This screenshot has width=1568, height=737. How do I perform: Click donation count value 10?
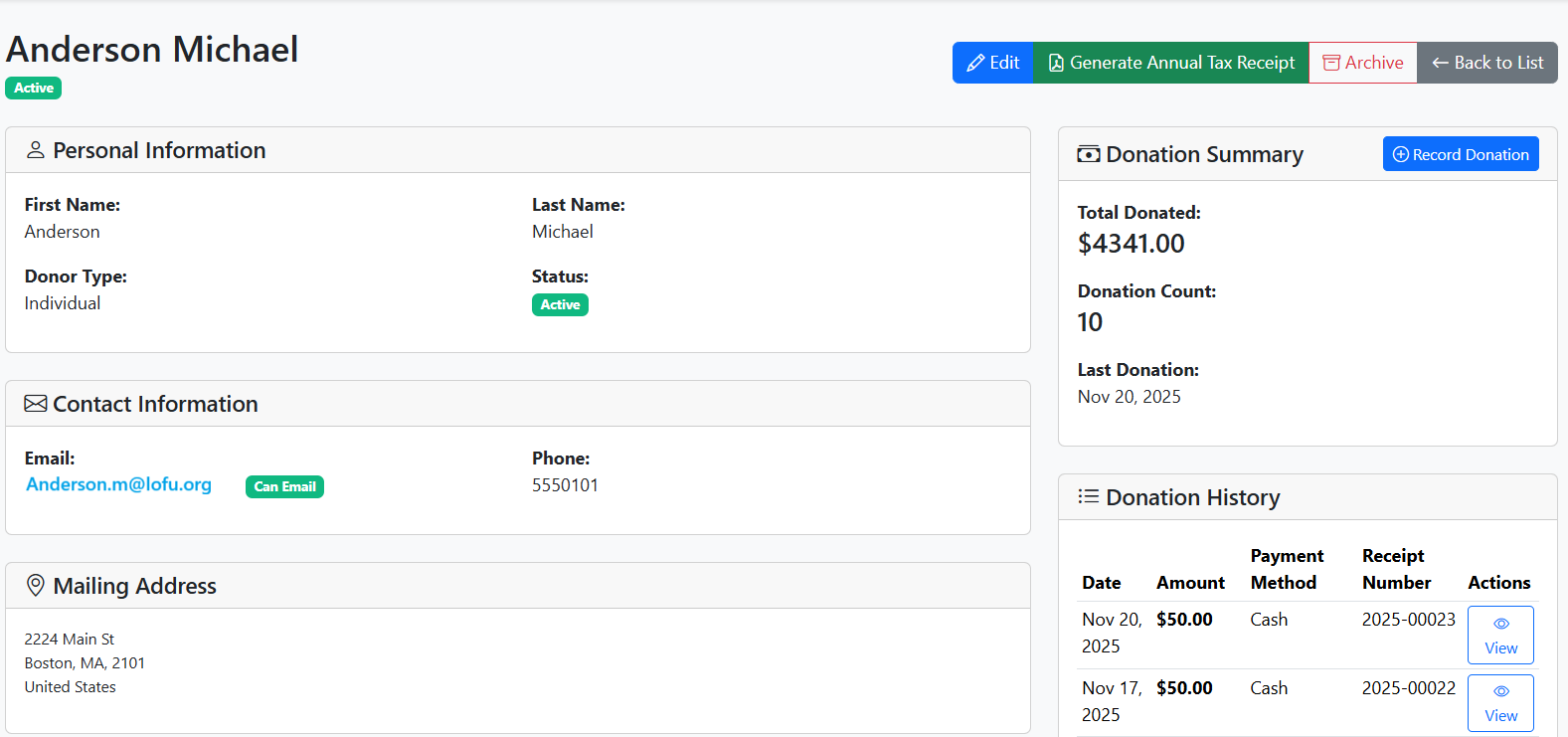pos(1090,322)
